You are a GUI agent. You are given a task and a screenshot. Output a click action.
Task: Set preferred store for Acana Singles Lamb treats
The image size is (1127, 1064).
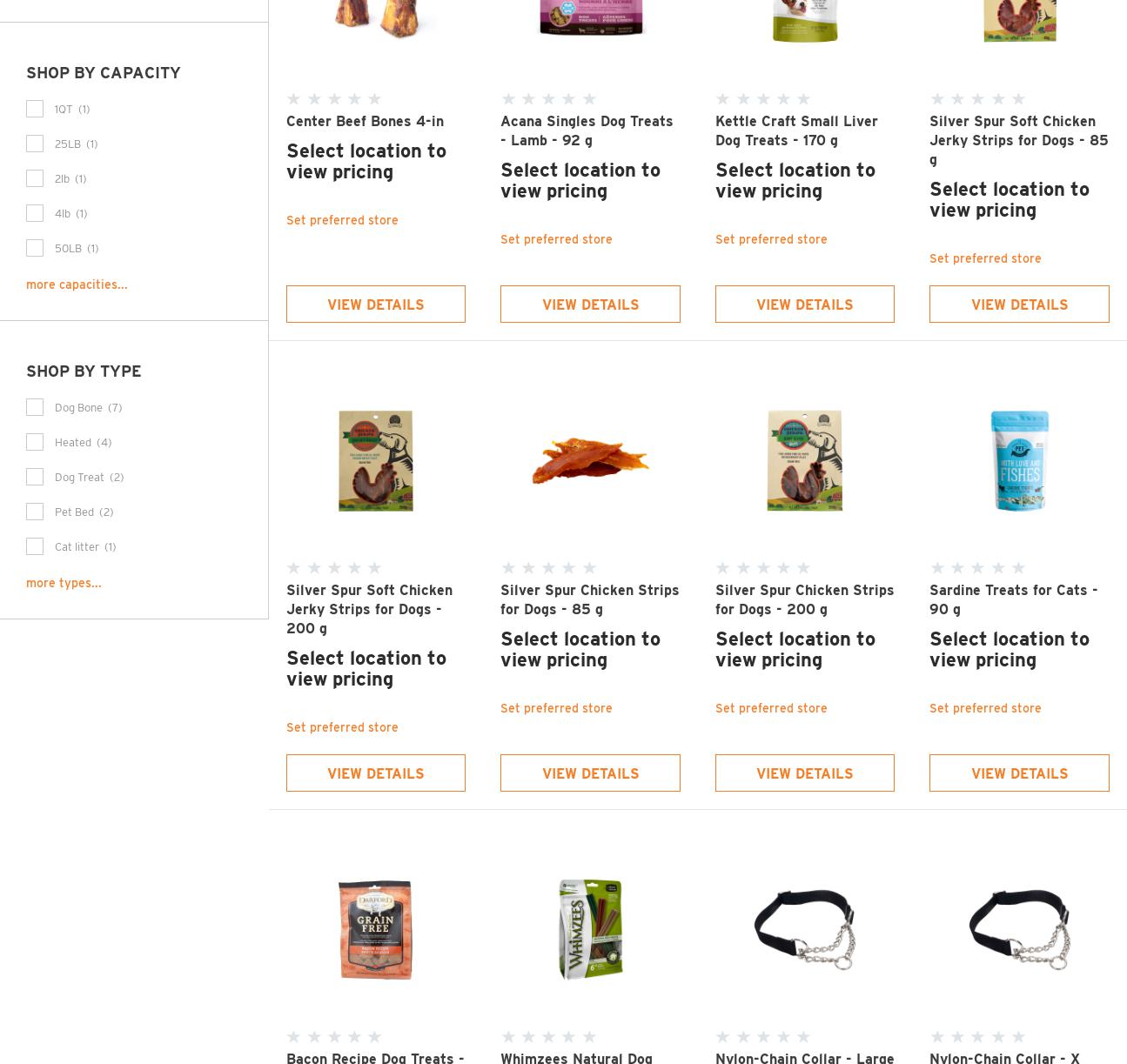coord(556,239)
